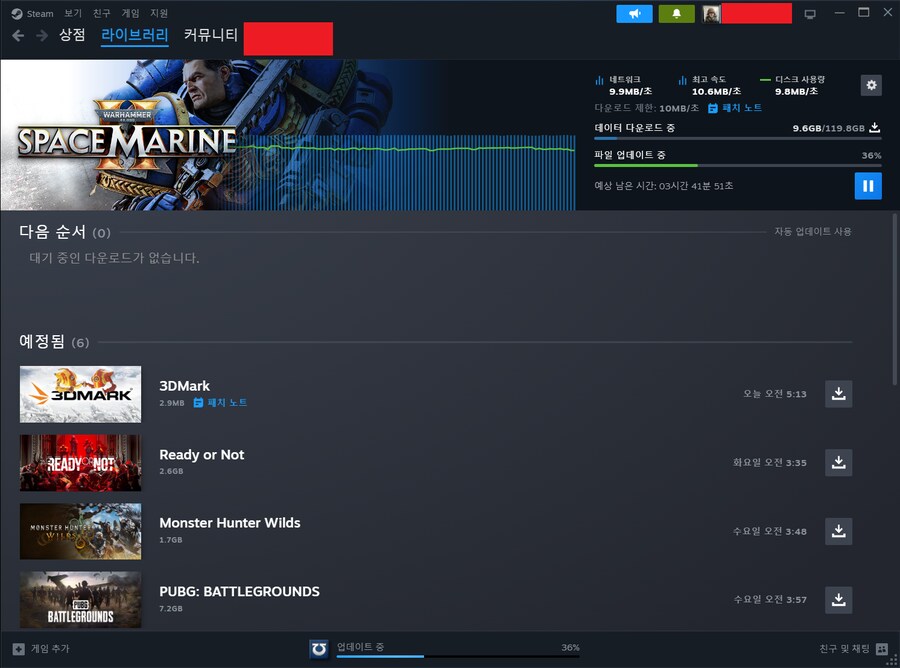Viewport: 900px width, 668px height.
Task: Click the 데이터 다운로드 중 progress bar
Action: pyautogui.click(x=738, y=138)
